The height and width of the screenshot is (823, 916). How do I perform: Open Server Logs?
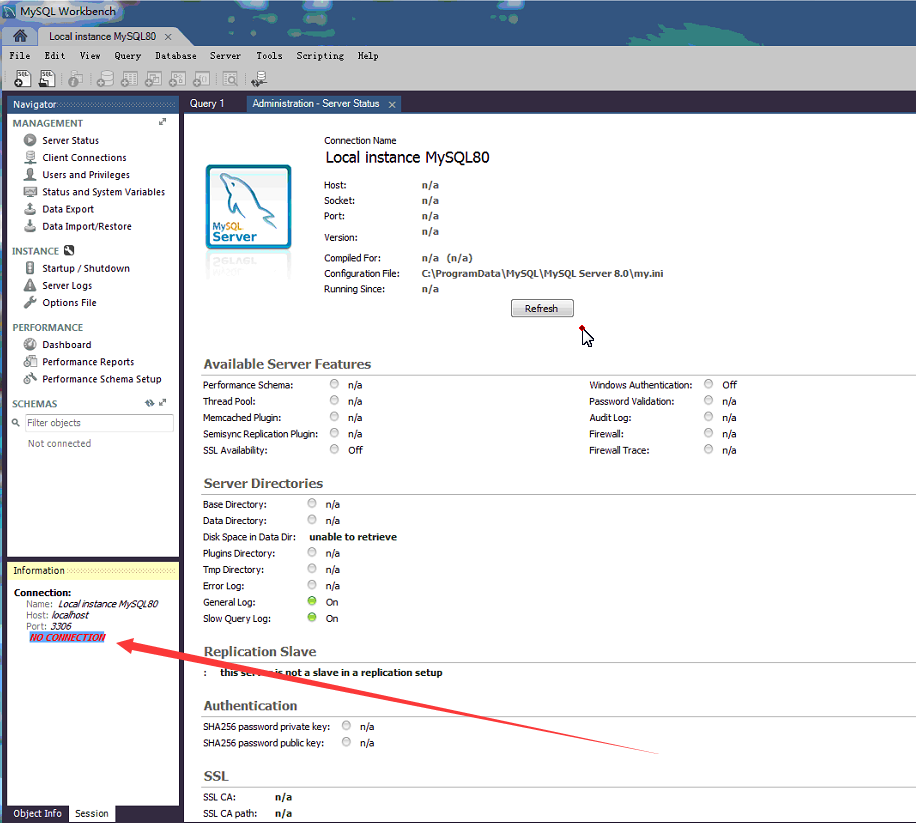(x=67, y=286)
